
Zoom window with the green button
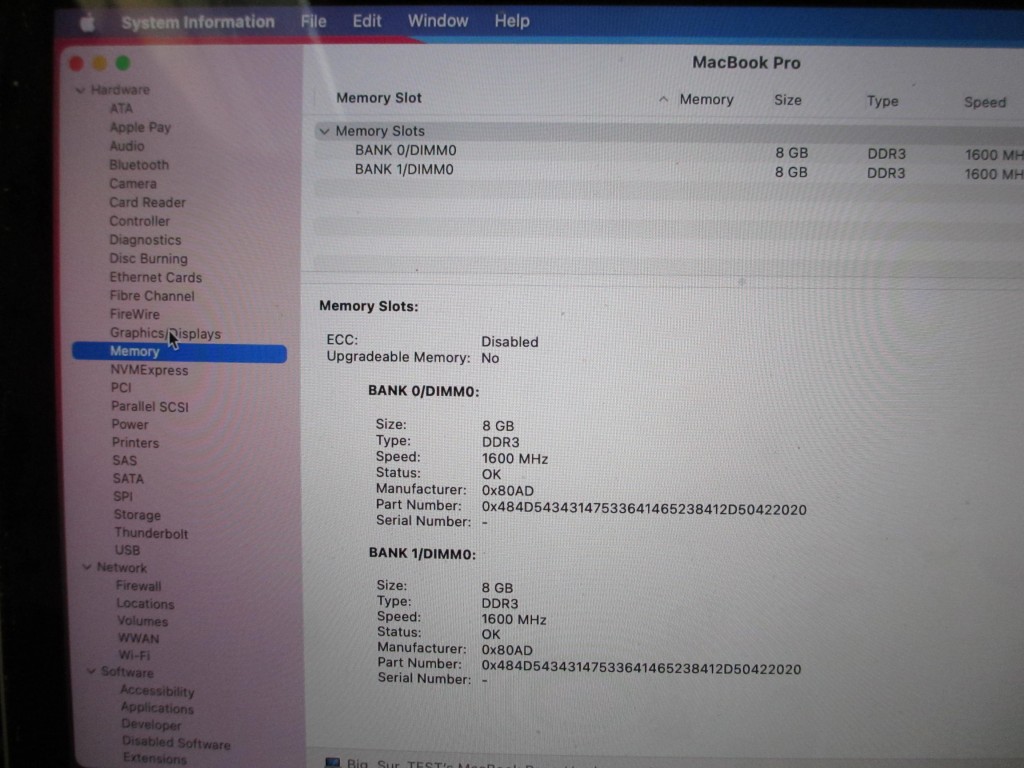123,63
